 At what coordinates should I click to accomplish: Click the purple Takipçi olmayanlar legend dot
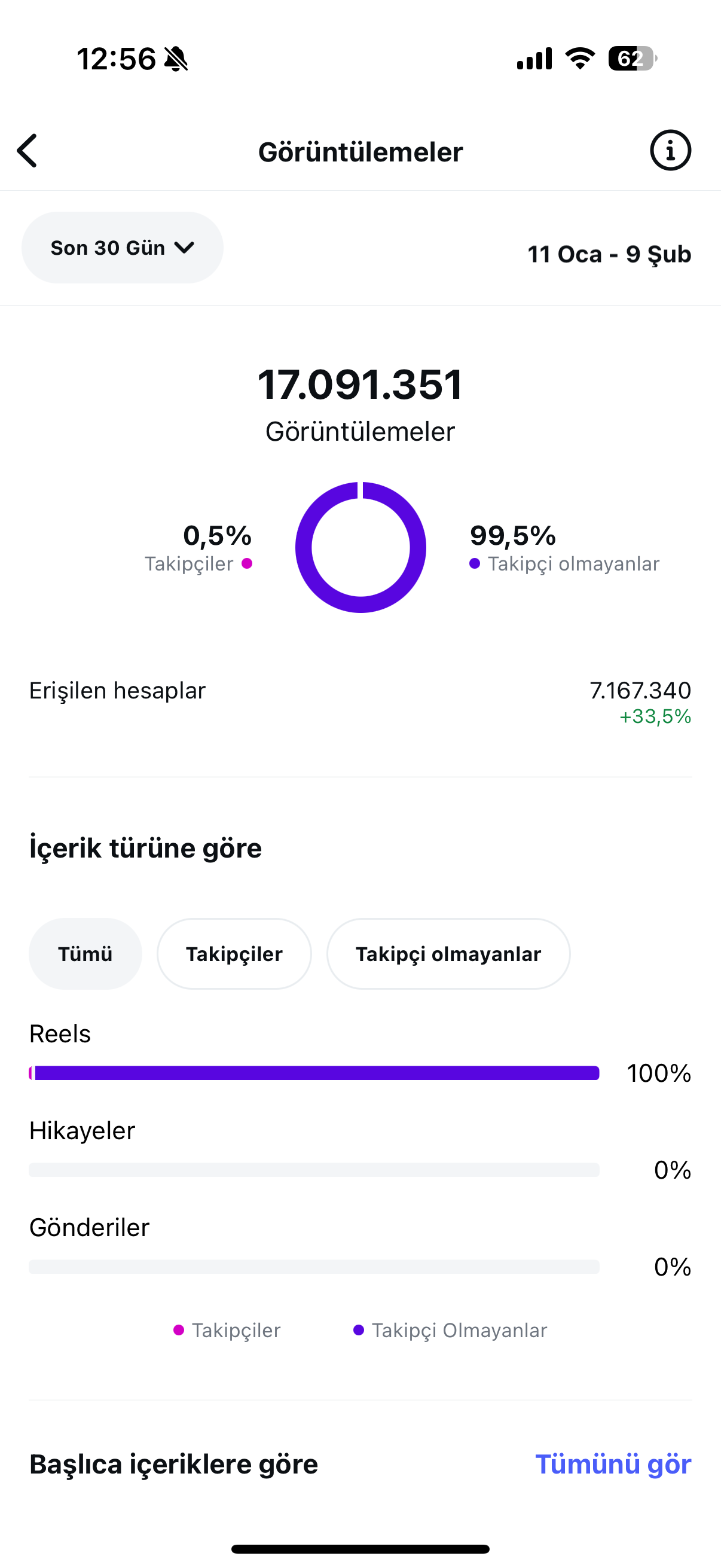pos(475,564)
